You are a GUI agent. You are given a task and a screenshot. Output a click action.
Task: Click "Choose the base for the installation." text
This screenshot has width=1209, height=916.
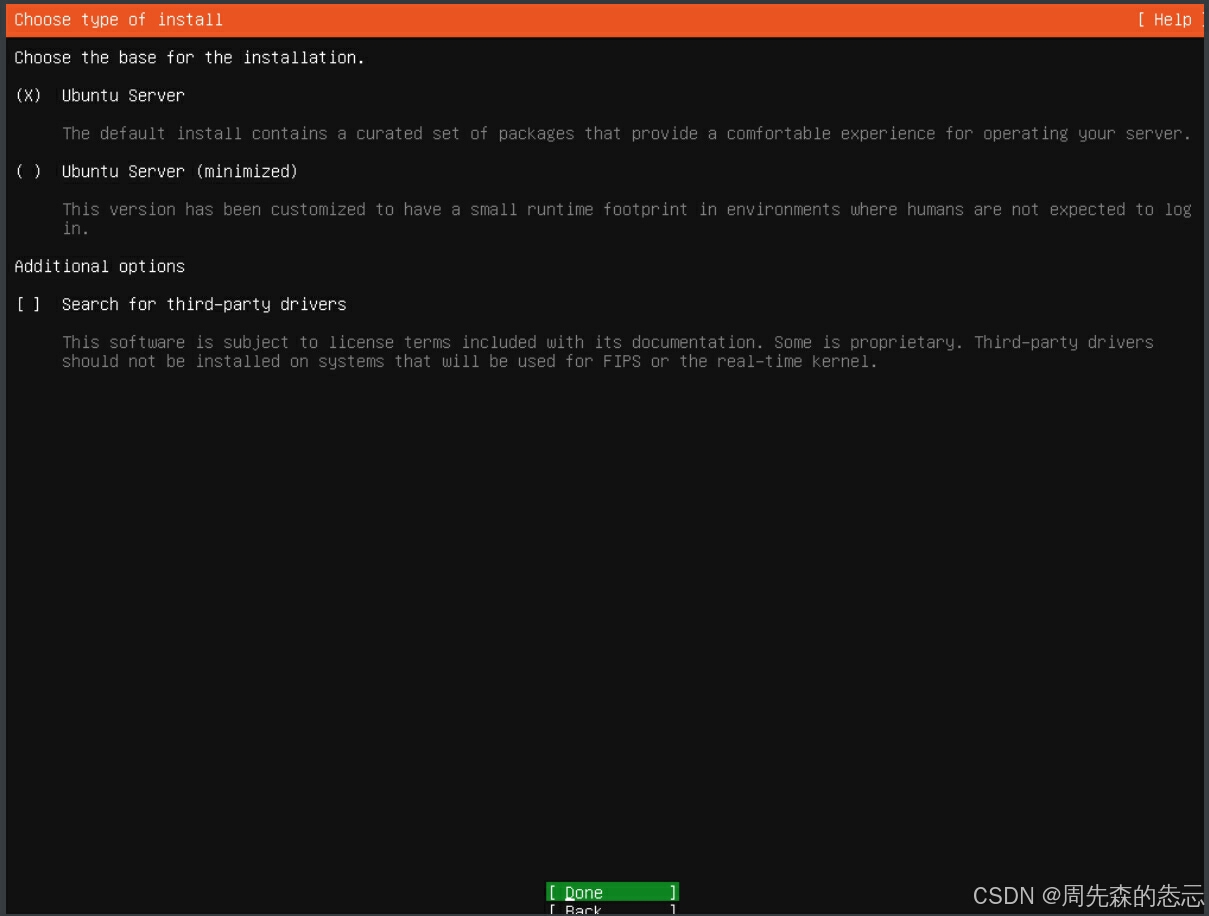(x=190, y=58)
